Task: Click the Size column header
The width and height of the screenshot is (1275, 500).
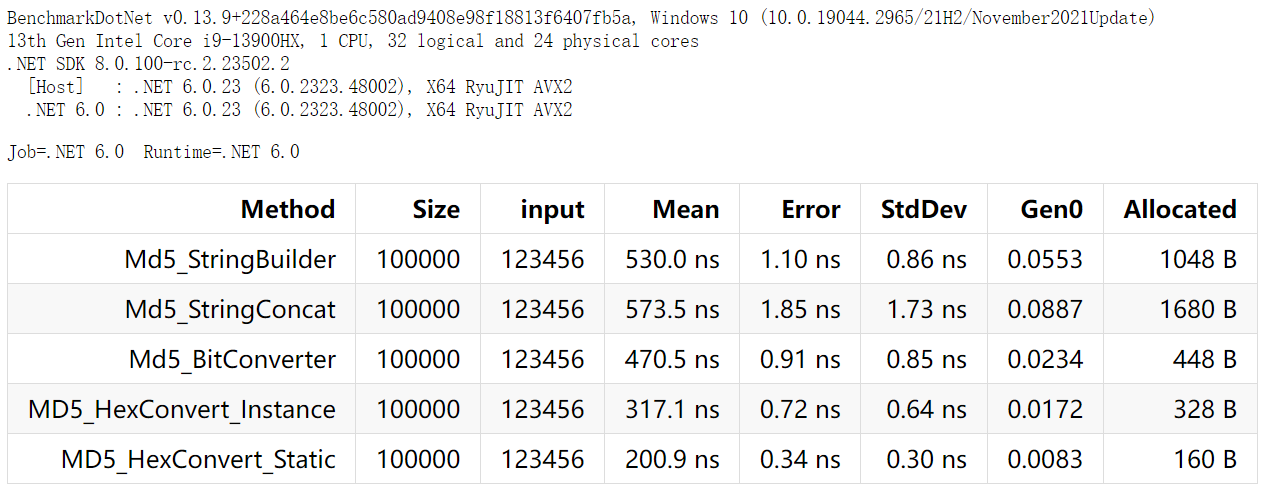Action: [x=436, y=209]
